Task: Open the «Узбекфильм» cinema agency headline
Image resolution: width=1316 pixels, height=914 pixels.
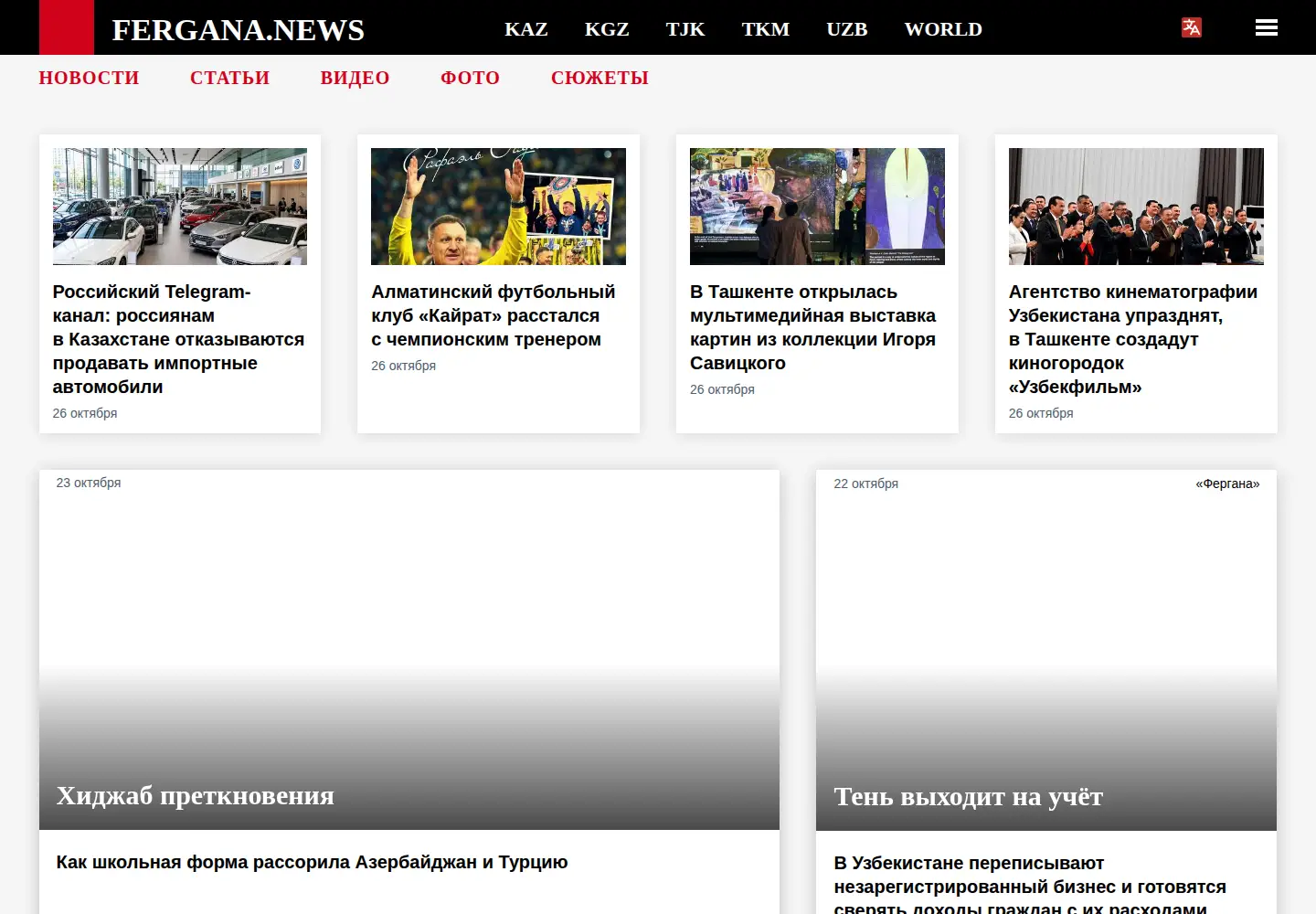Action: coord(1133,339)
